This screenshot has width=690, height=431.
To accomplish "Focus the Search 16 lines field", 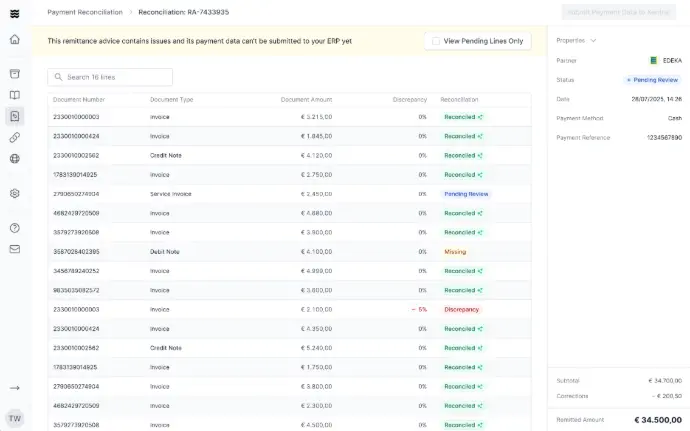I will click(x=110, y=77).
